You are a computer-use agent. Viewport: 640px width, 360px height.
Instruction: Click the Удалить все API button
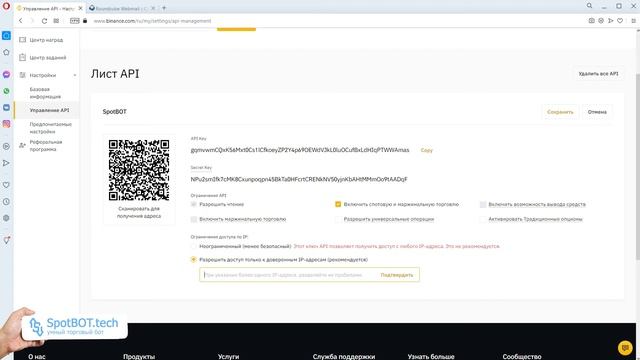[598, 74]
